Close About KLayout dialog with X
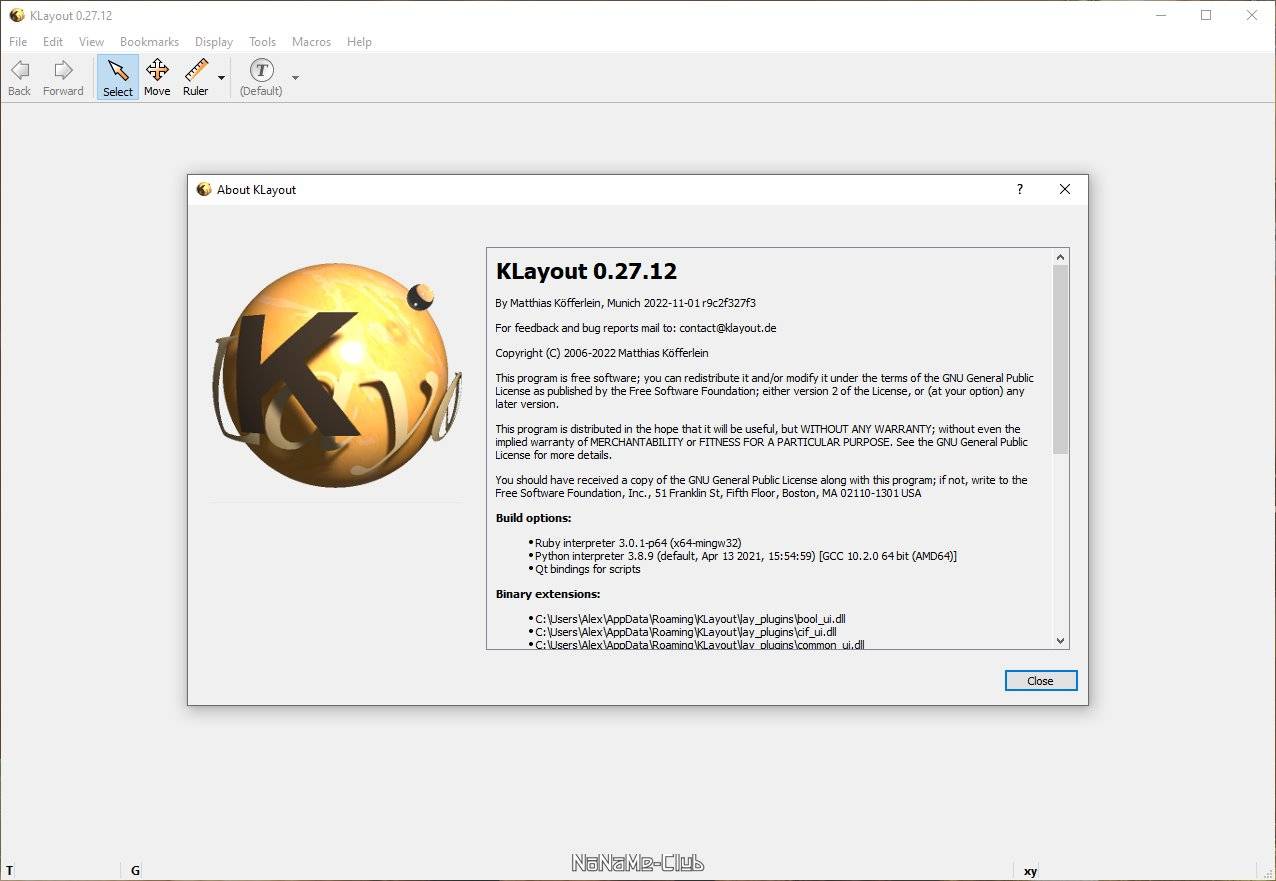1276x881 pixels. click(1065, 189)
